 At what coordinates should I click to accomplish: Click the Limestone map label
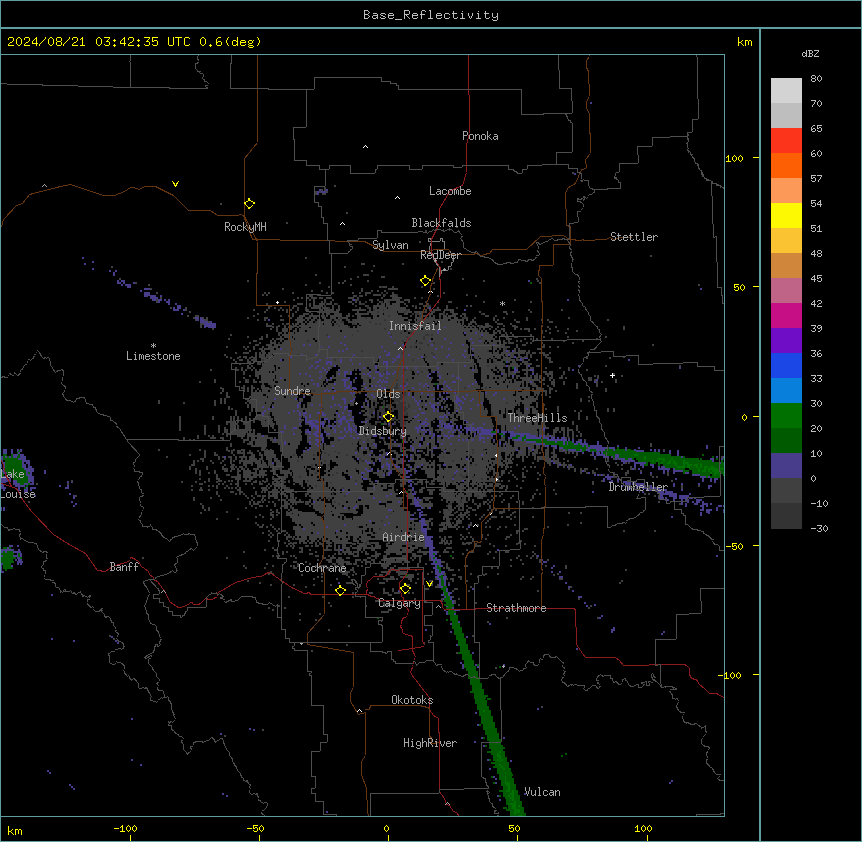point(153,356)
